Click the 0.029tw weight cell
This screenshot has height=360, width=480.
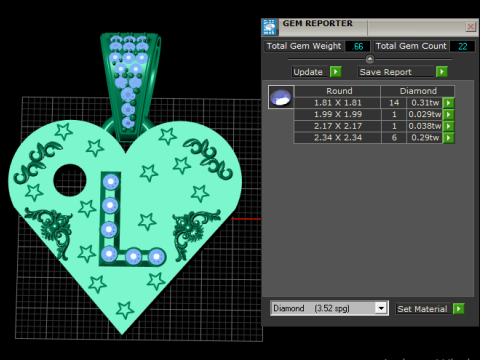(x=425, y=114)
